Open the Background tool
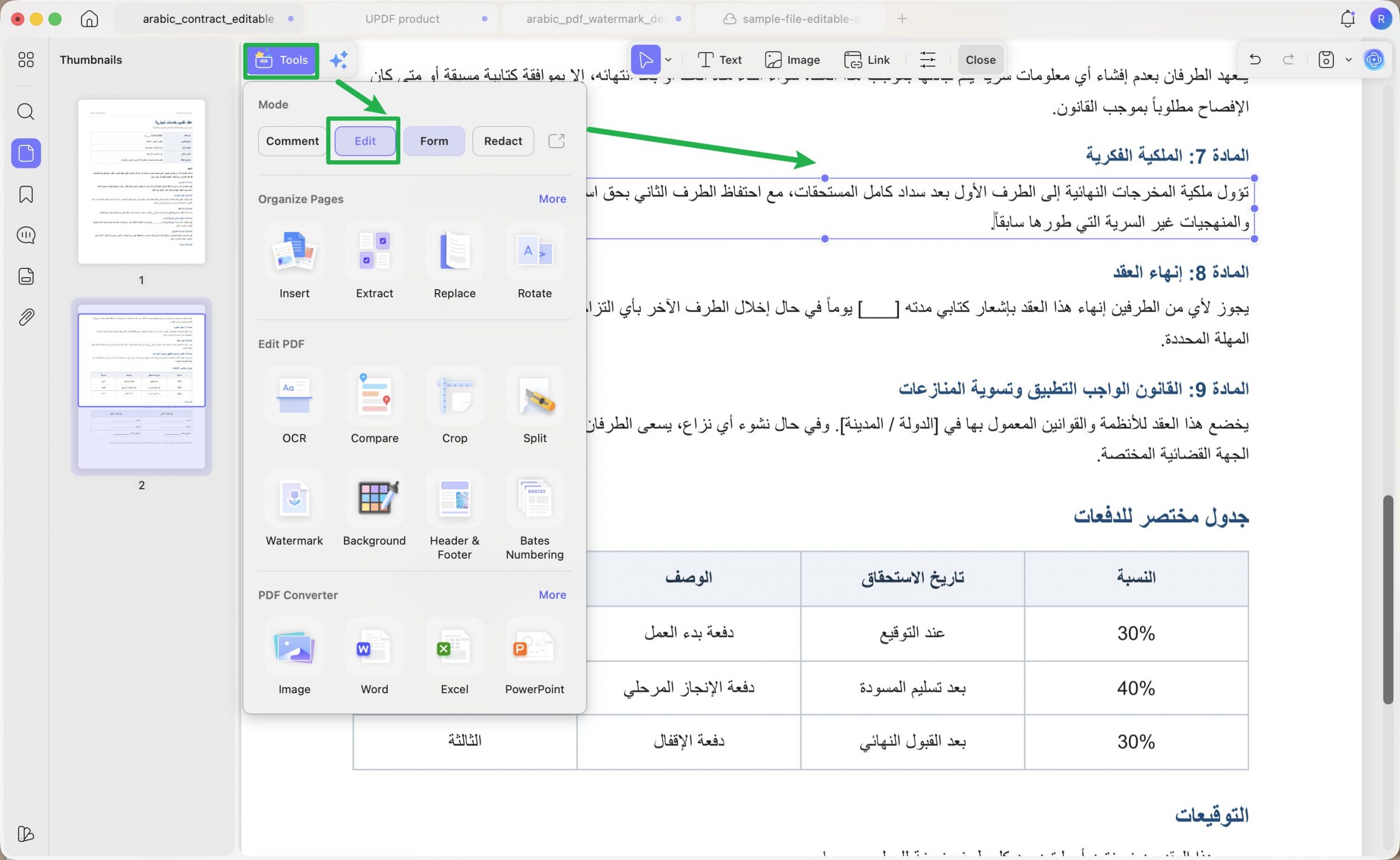This screenshot has height=860, width=1400. point(374,508)
